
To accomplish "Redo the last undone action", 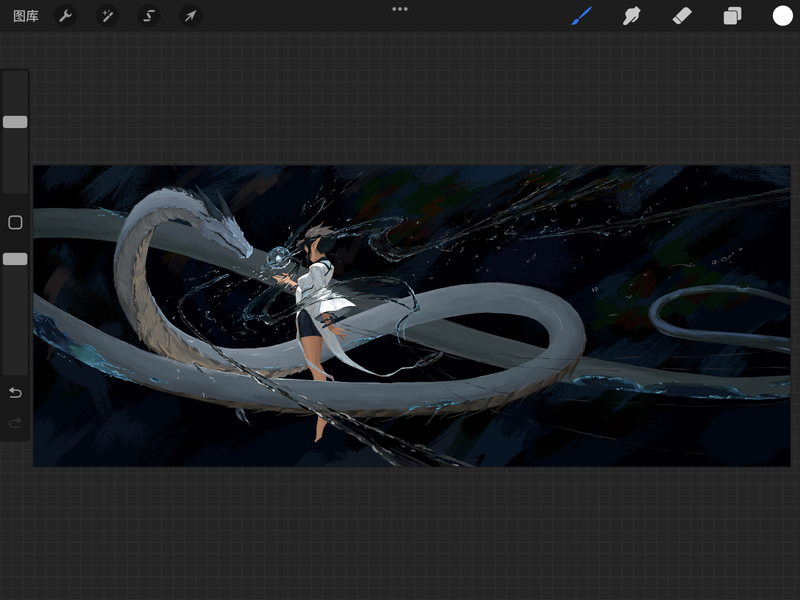I will tap(15, 423).
